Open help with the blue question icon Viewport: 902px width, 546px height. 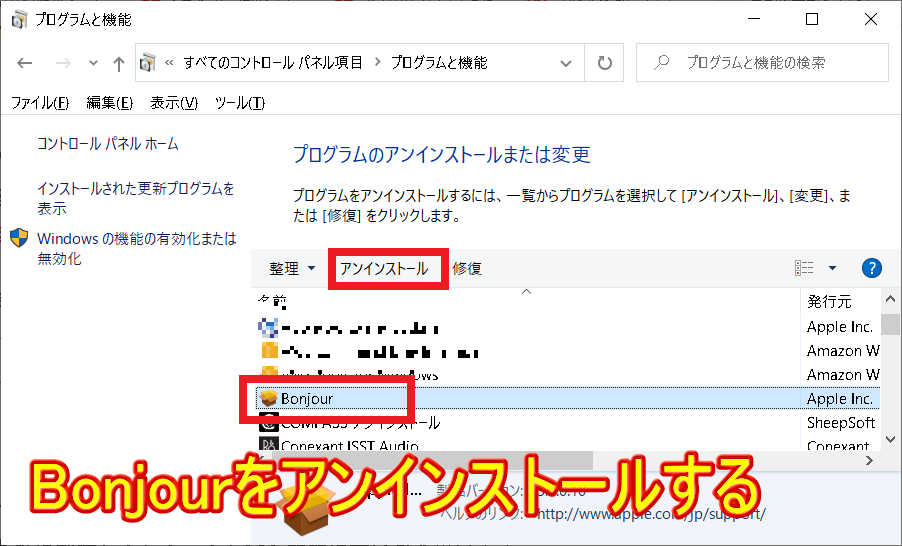point(872,268)
